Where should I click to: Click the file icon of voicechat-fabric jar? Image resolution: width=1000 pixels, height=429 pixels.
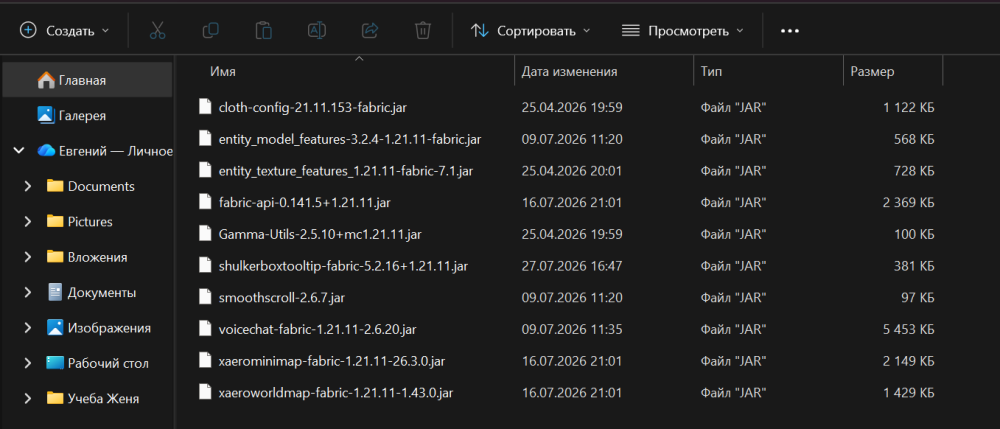[x=205, y=329]
